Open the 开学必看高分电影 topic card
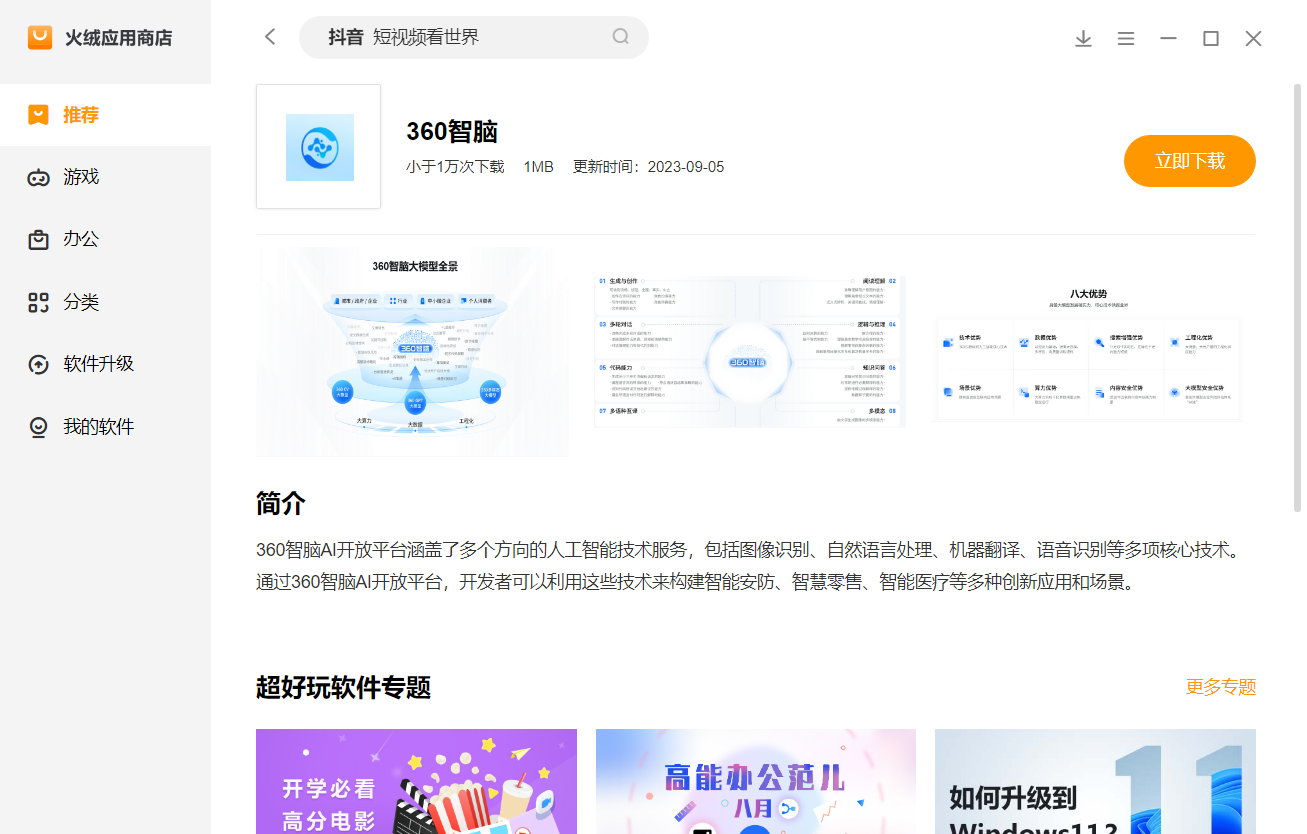Screen dimensions: 1307x834 pos(416,782)
